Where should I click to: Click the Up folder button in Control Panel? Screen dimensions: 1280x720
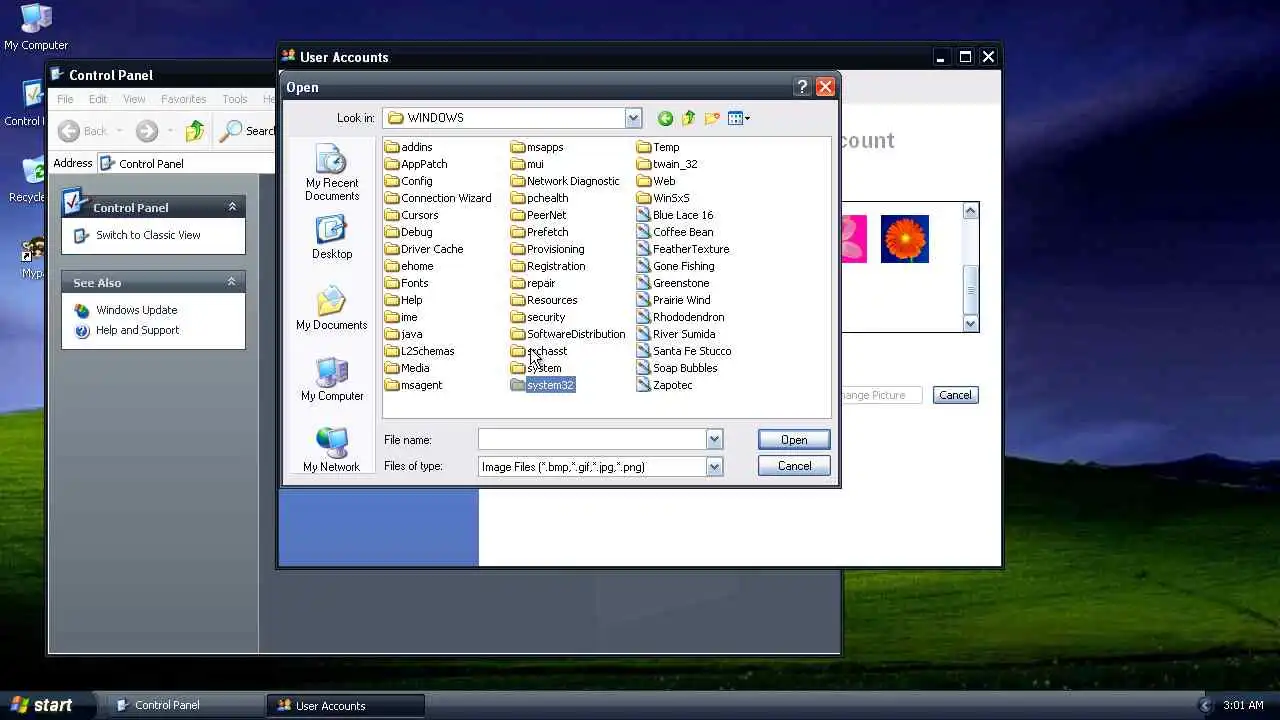(195, 131)
